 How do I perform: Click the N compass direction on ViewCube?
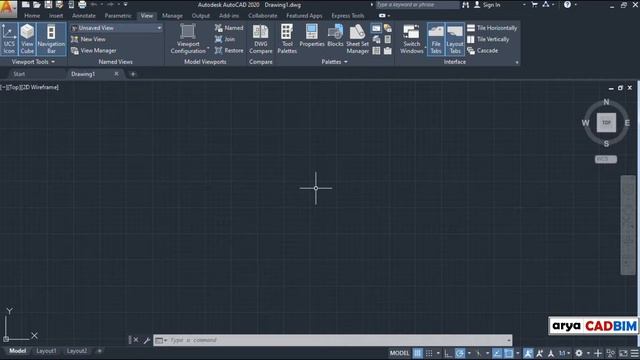[x=606, y=102]
